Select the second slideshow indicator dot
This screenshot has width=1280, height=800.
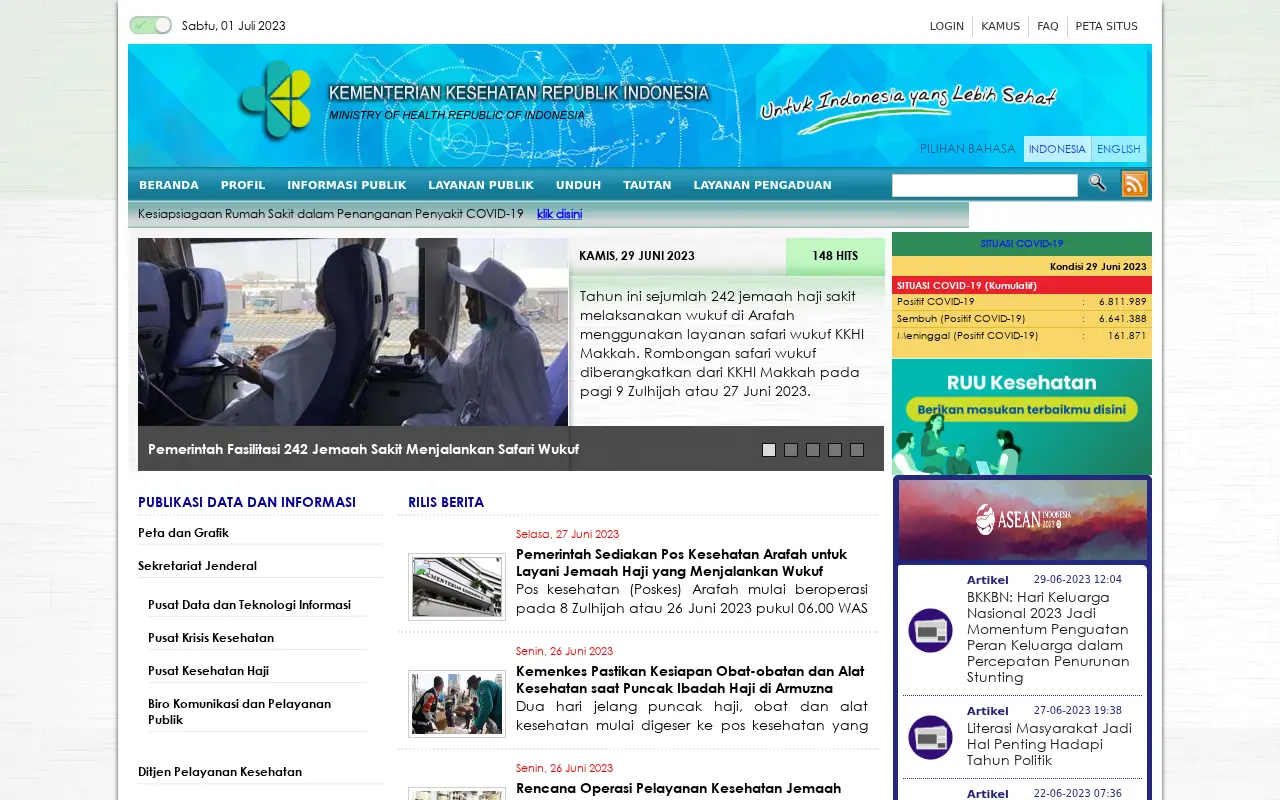(x=791, y=450)
